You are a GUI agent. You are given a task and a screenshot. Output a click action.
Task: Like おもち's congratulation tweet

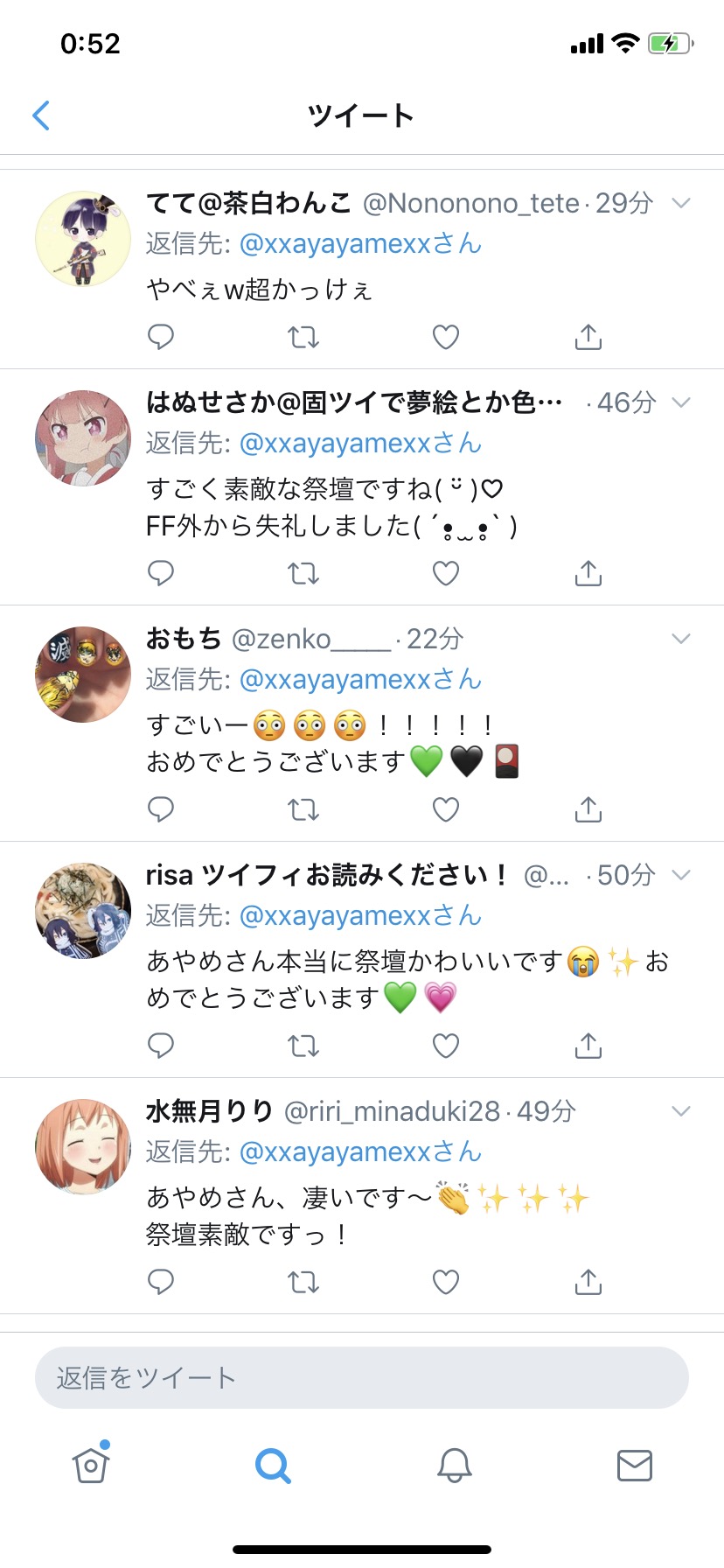(446, 809)
